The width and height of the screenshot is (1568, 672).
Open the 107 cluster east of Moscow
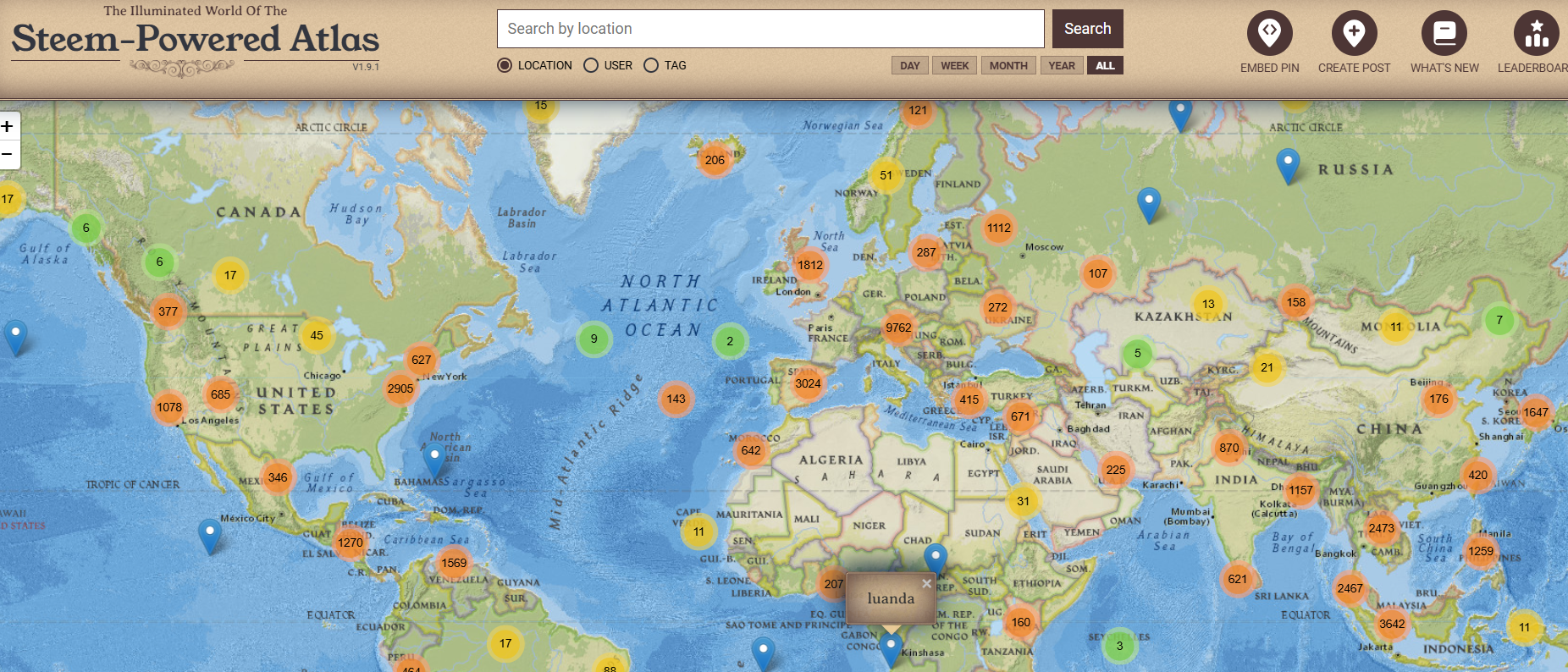1098,273
